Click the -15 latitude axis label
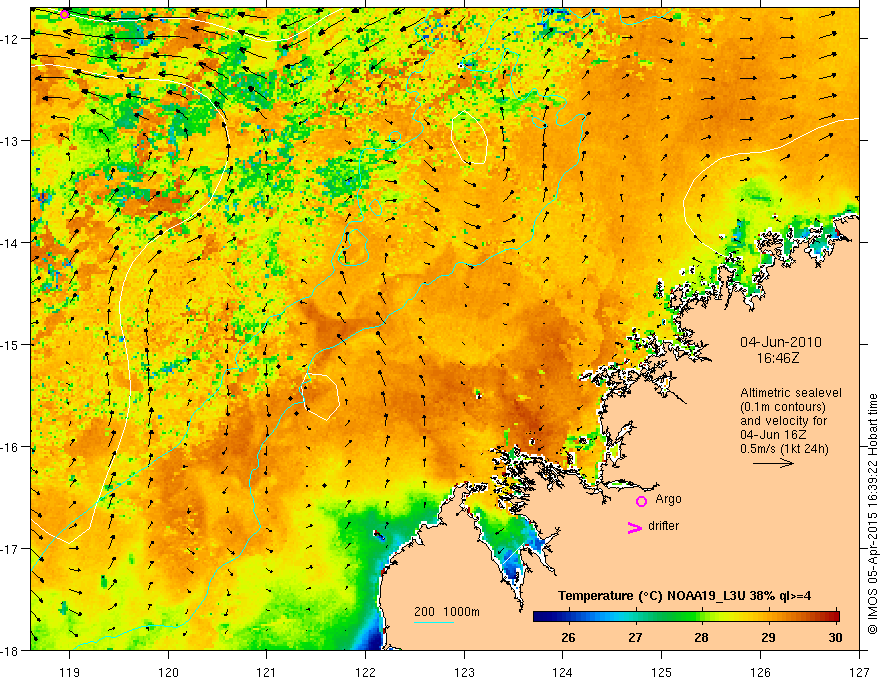This screenshot has height=680, width=880. coord(11,344)
